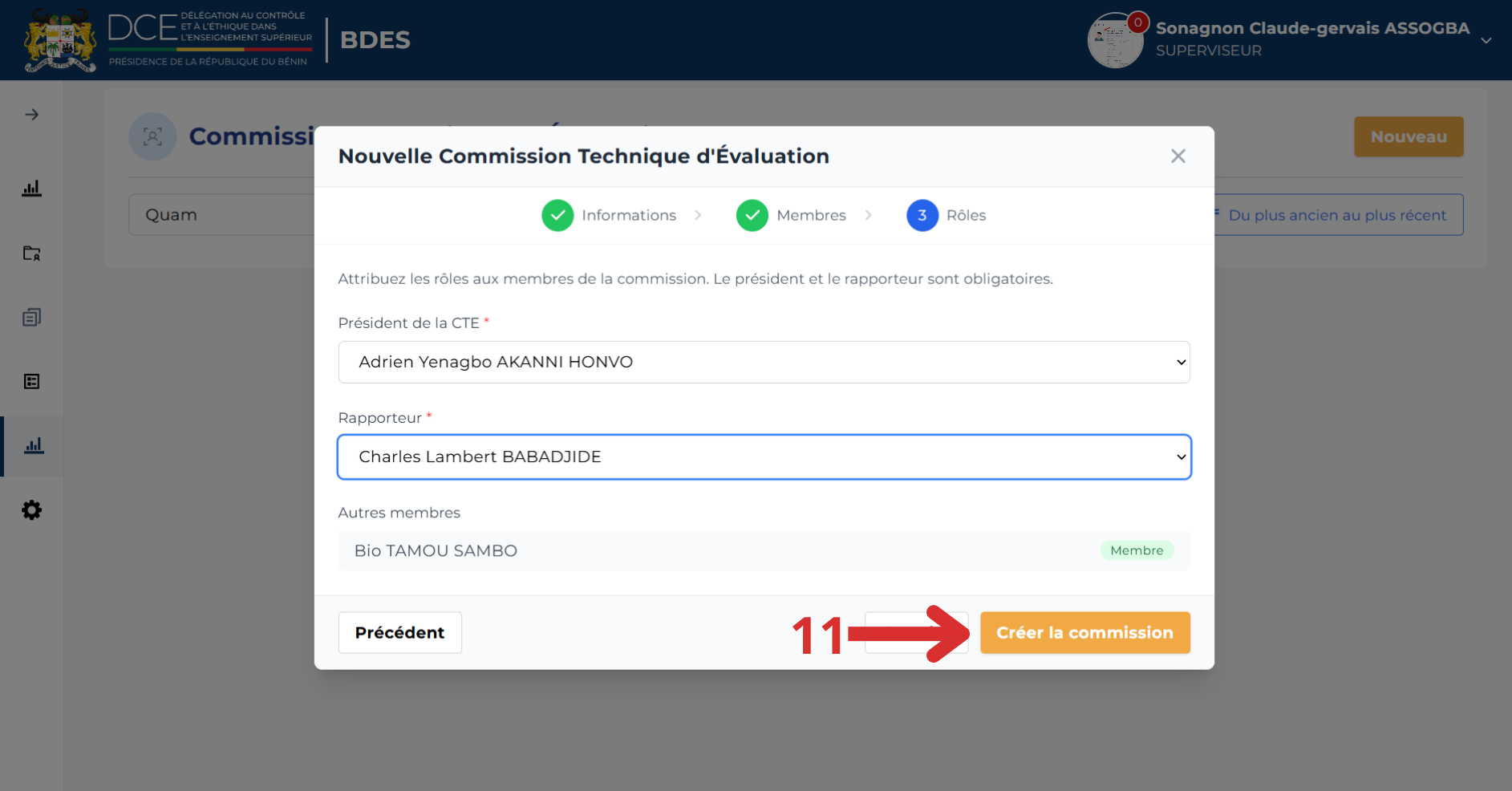1512x791 pixels.
Task: Open the active statistics chart sidebar icon
Action: (x=34, y=446)
